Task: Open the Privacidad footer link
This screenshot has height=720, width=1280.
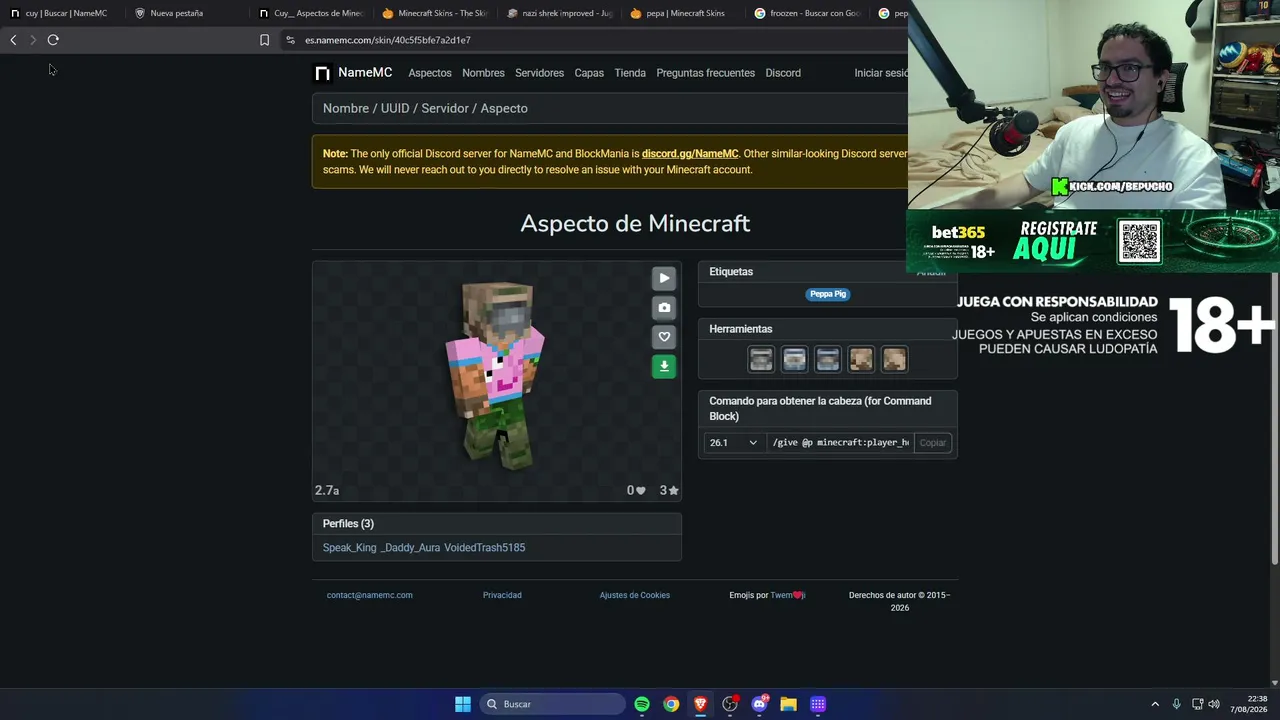Action: 502,595
